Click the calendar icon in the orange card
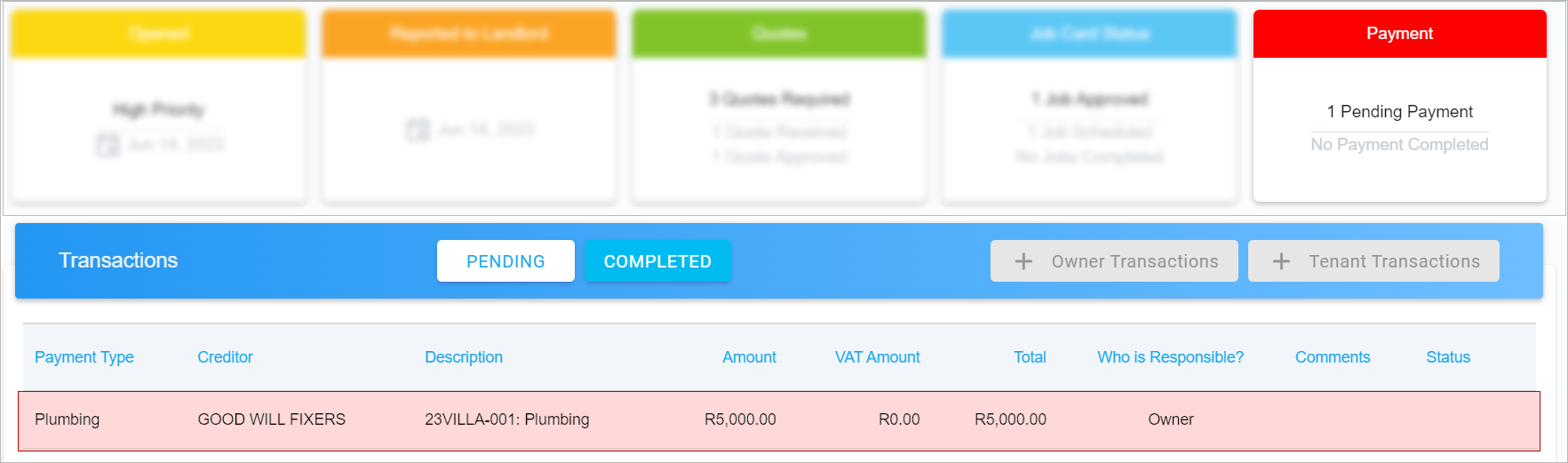 pyautogui.click(x=418, y=130)
